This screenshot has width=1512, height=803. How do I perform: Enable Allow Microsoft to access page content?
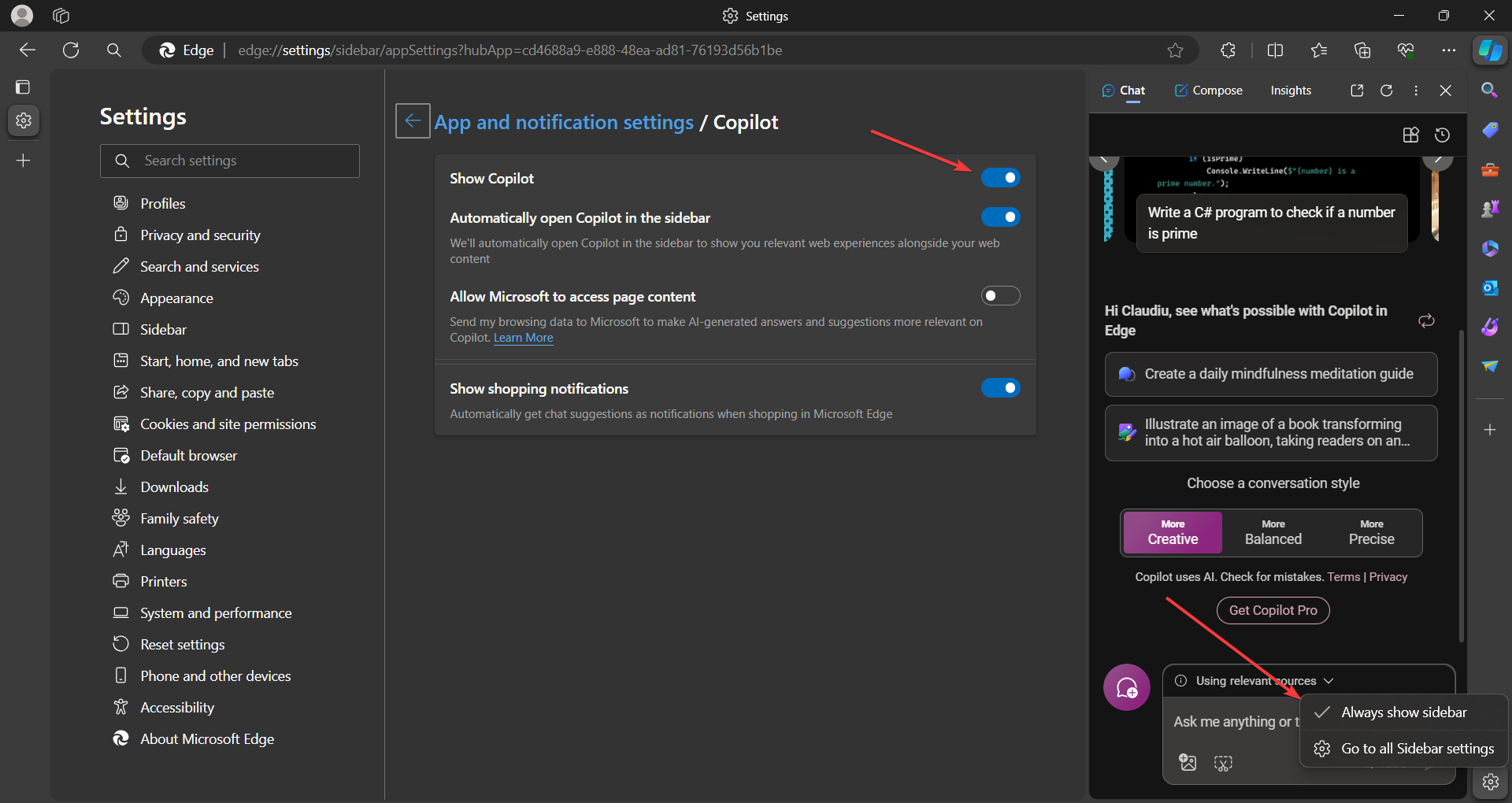tap(1000, 295)
